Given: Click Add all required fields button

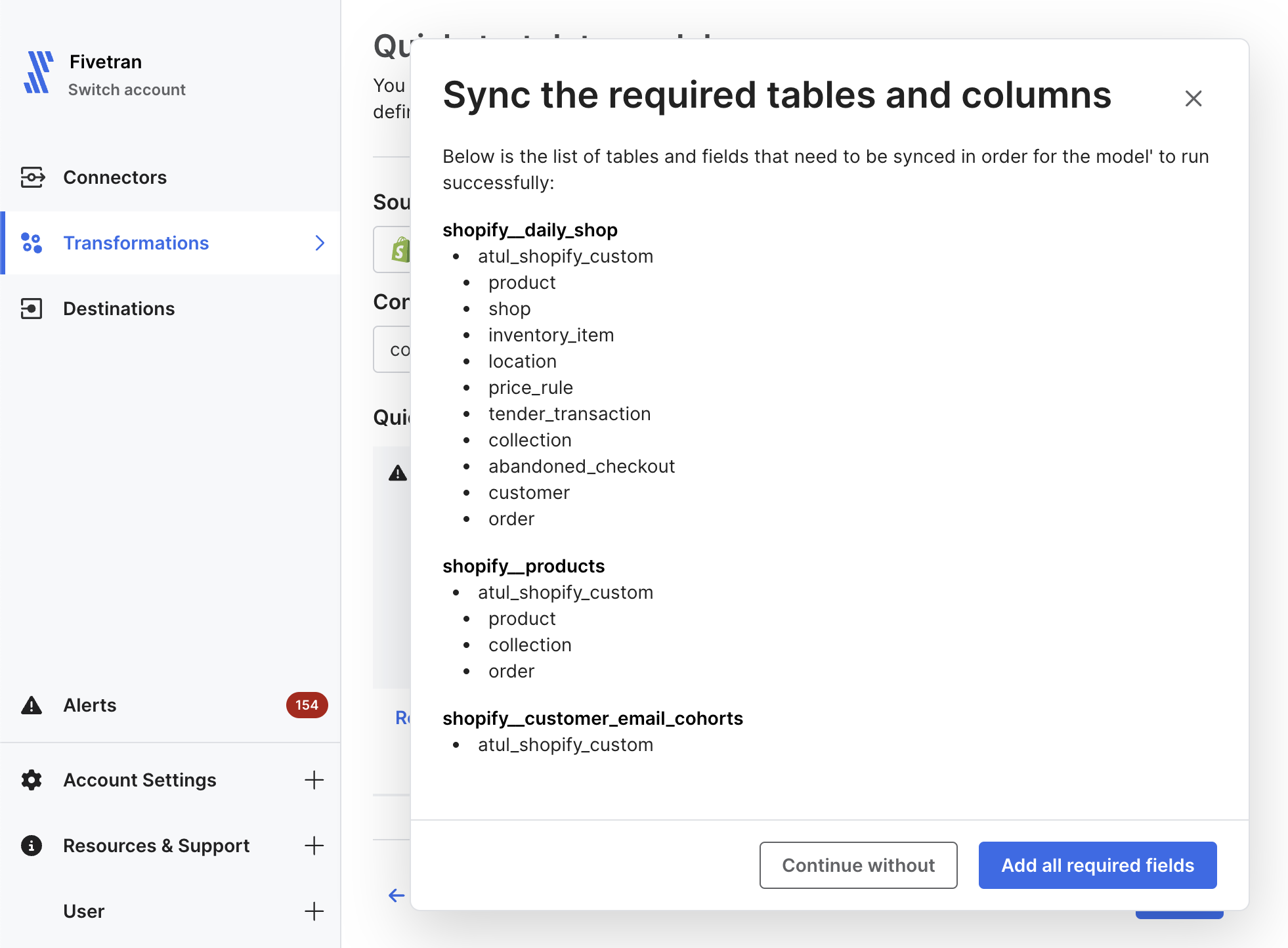Looking at the screenshot, I should (x=1097, y=864).
